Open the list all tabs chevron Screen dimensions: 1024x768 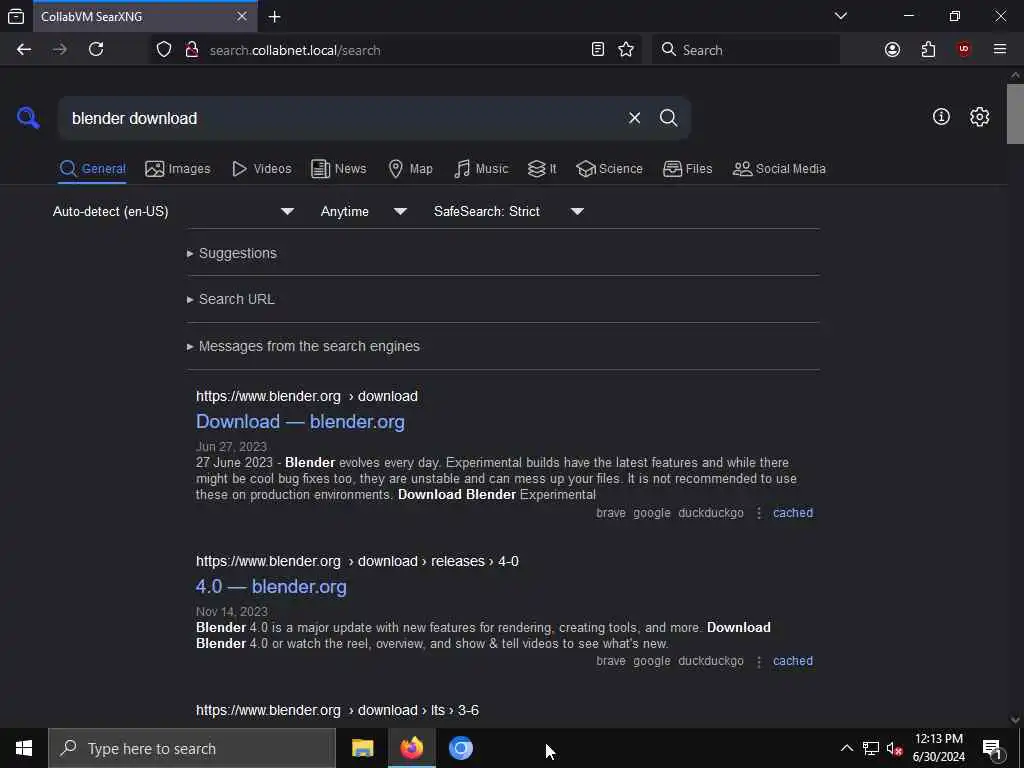click(841, 16)
